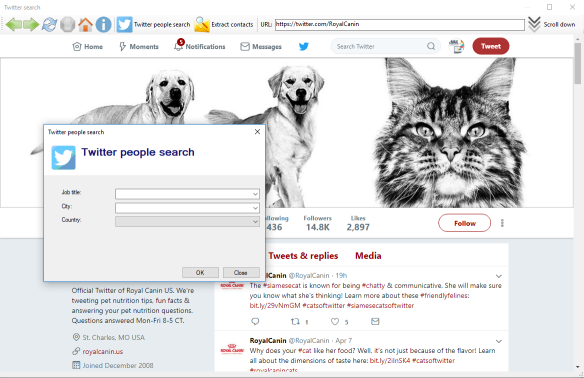The image size is (584, 378).
Task: Click the Search Twitter field
Action: (385, 46)
